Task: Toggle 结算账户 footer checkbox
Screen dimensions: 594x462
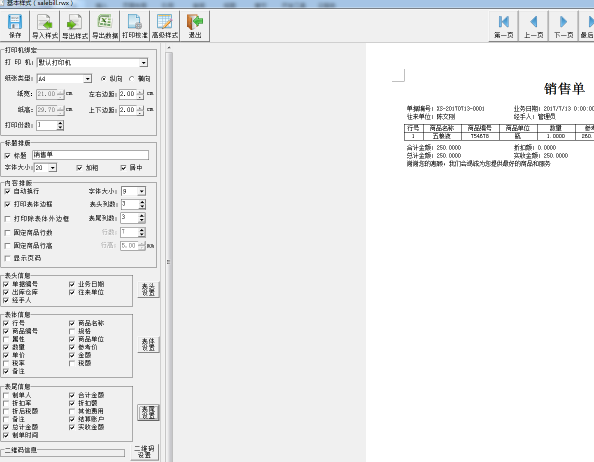Action: (x=72, y=419)
